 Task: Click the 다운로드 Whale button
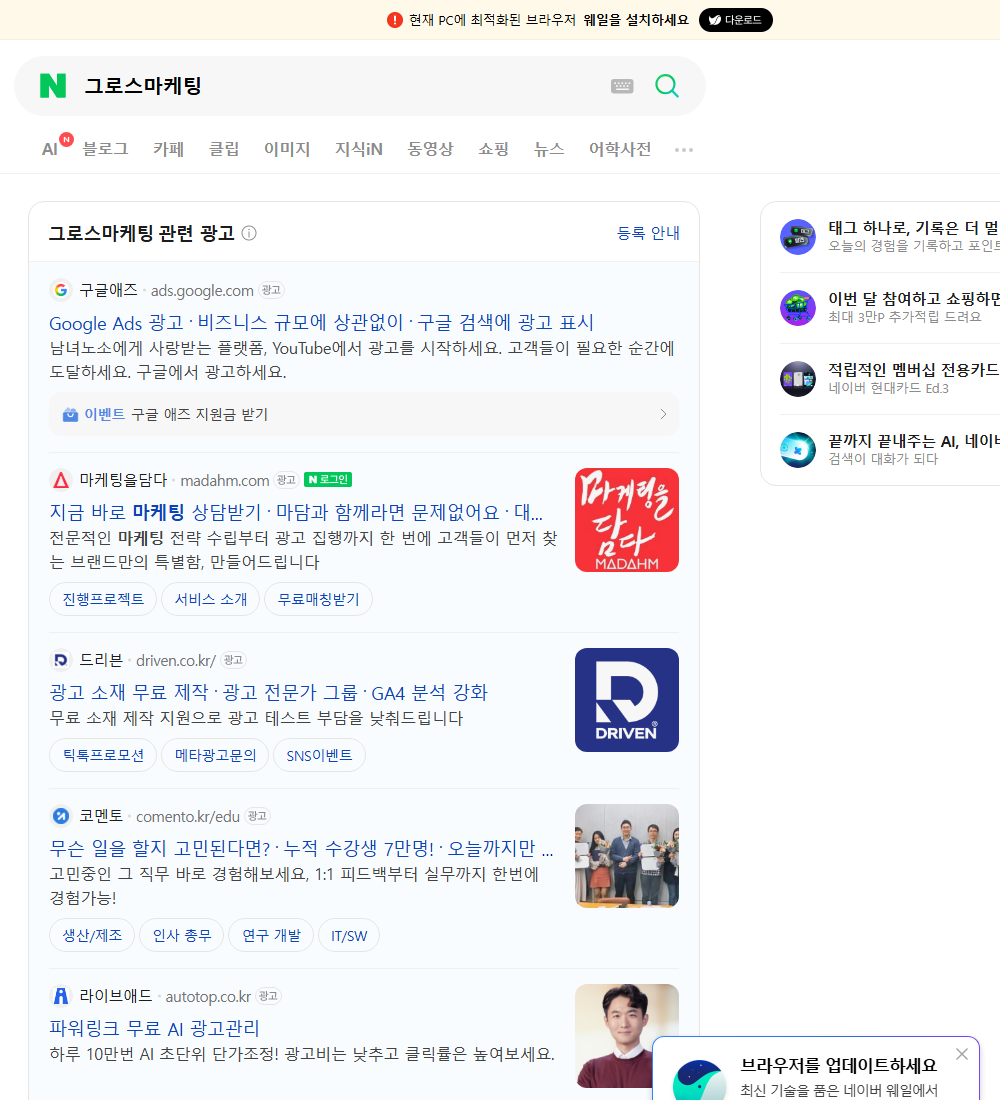735,20
